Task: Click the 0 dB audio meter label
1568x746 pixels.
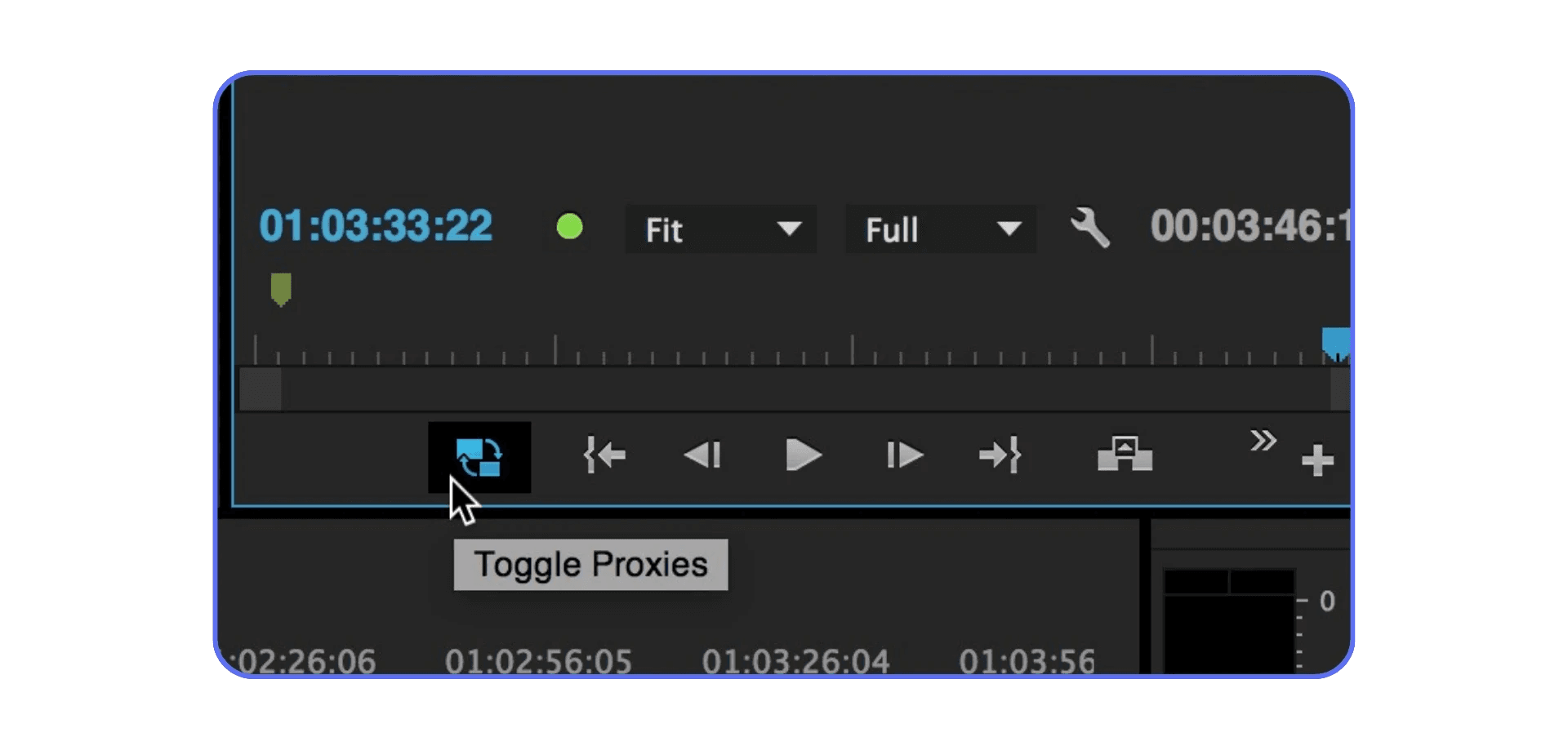Action: [x=1327, y=602]
